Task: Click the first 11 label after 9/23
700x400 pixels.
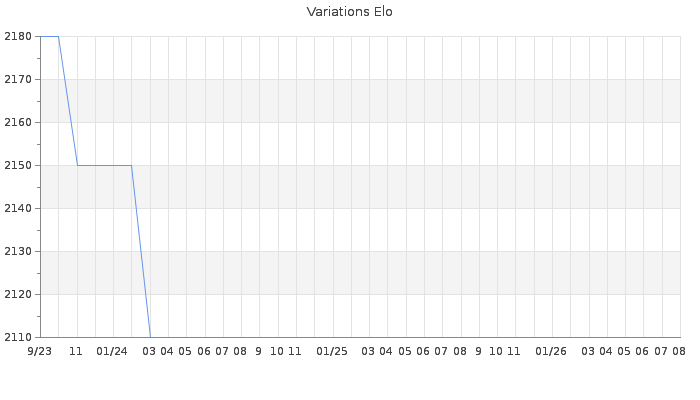Action: click(x=76, y=351)
